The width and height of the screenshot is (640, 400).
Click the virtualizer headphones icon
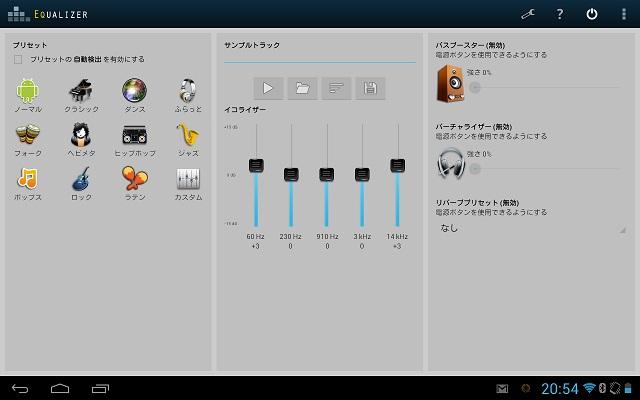[451, 164]
